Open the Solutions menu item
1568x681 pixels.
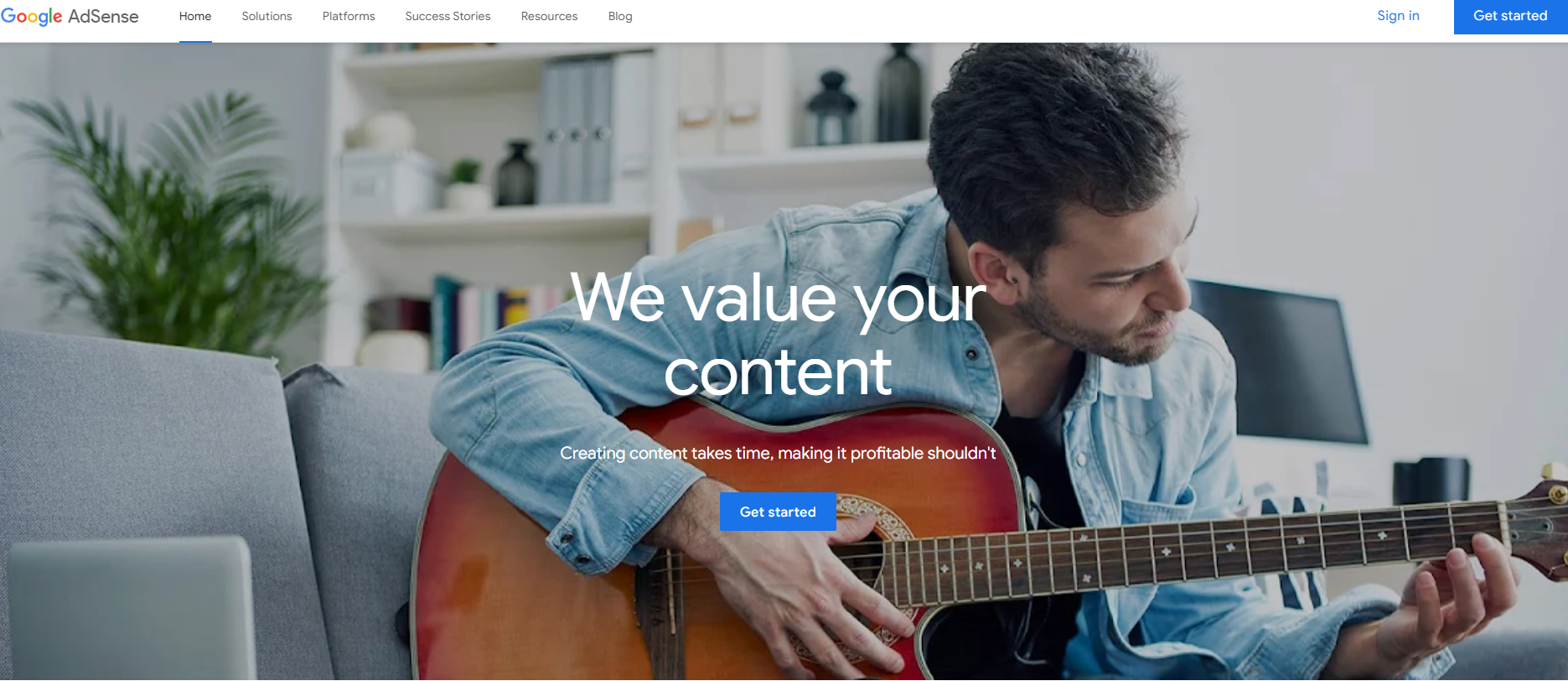[x=267, y=16]
